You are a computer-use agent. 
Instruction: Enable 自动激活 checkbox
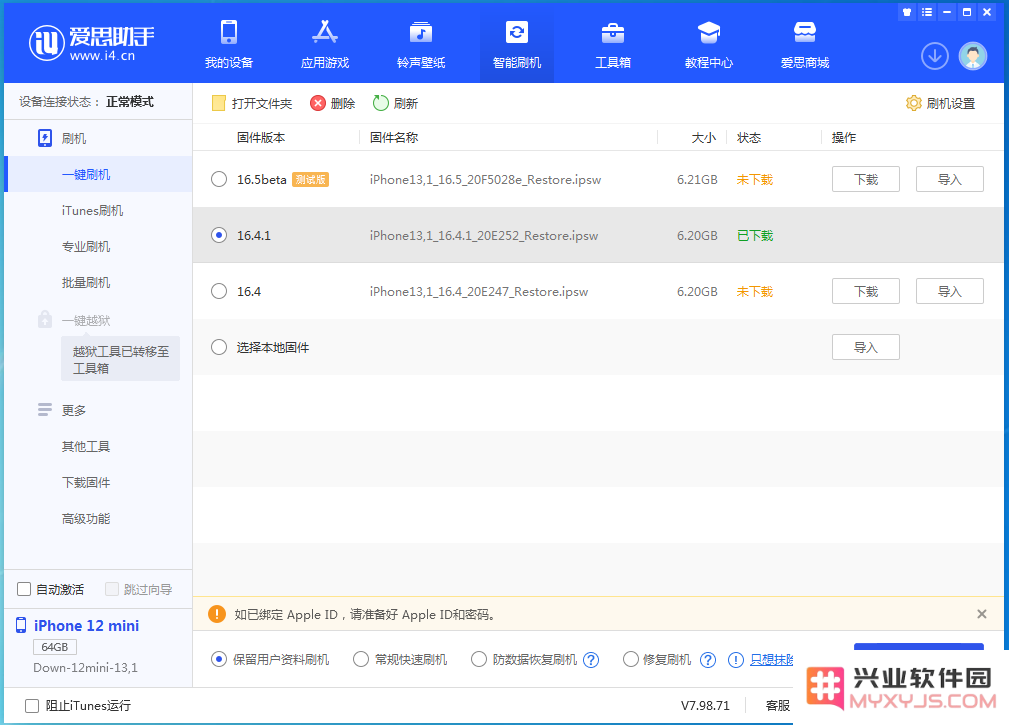(24, 589)
